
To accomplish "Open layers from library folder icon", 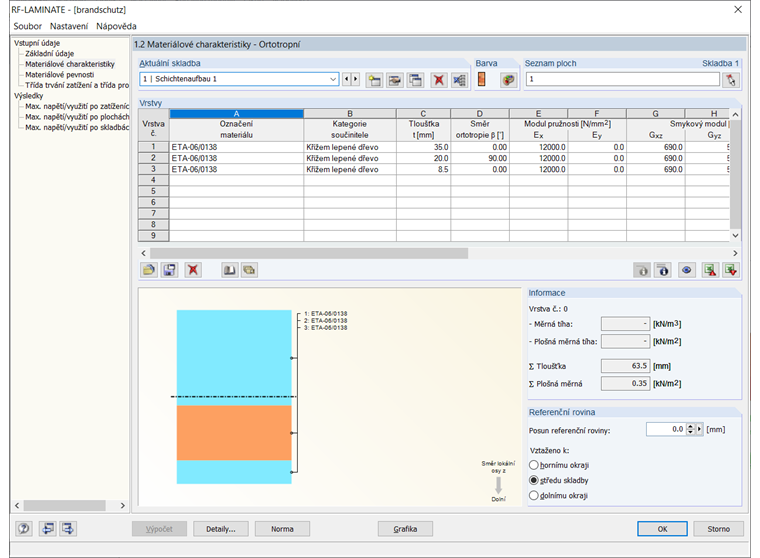I will (149, 270).
